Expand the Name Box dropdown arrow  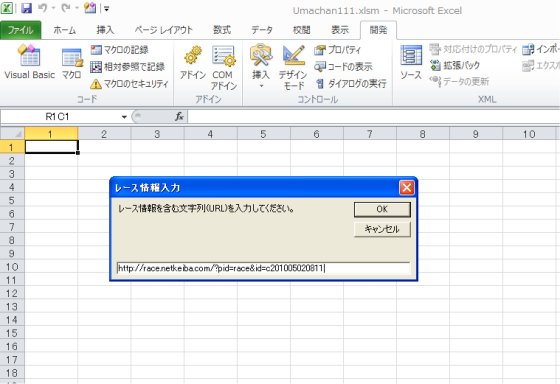[x=124, y=117]
